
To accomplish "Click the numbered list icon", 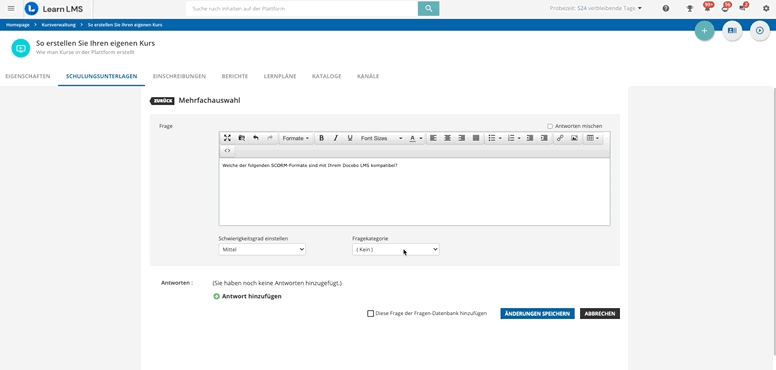I will (511, 138).
